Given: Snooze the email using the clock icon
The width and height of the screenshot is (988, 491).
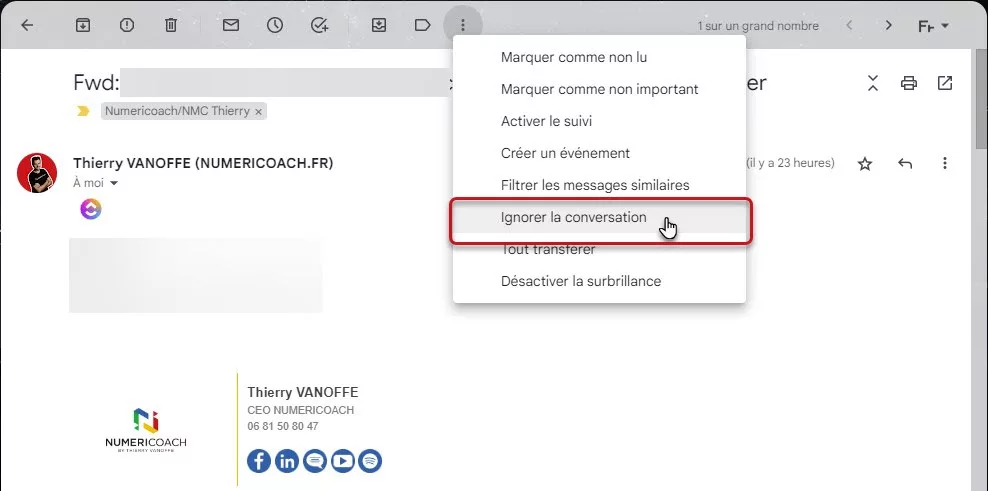Looking at the screenshot, I should point(275,25).
